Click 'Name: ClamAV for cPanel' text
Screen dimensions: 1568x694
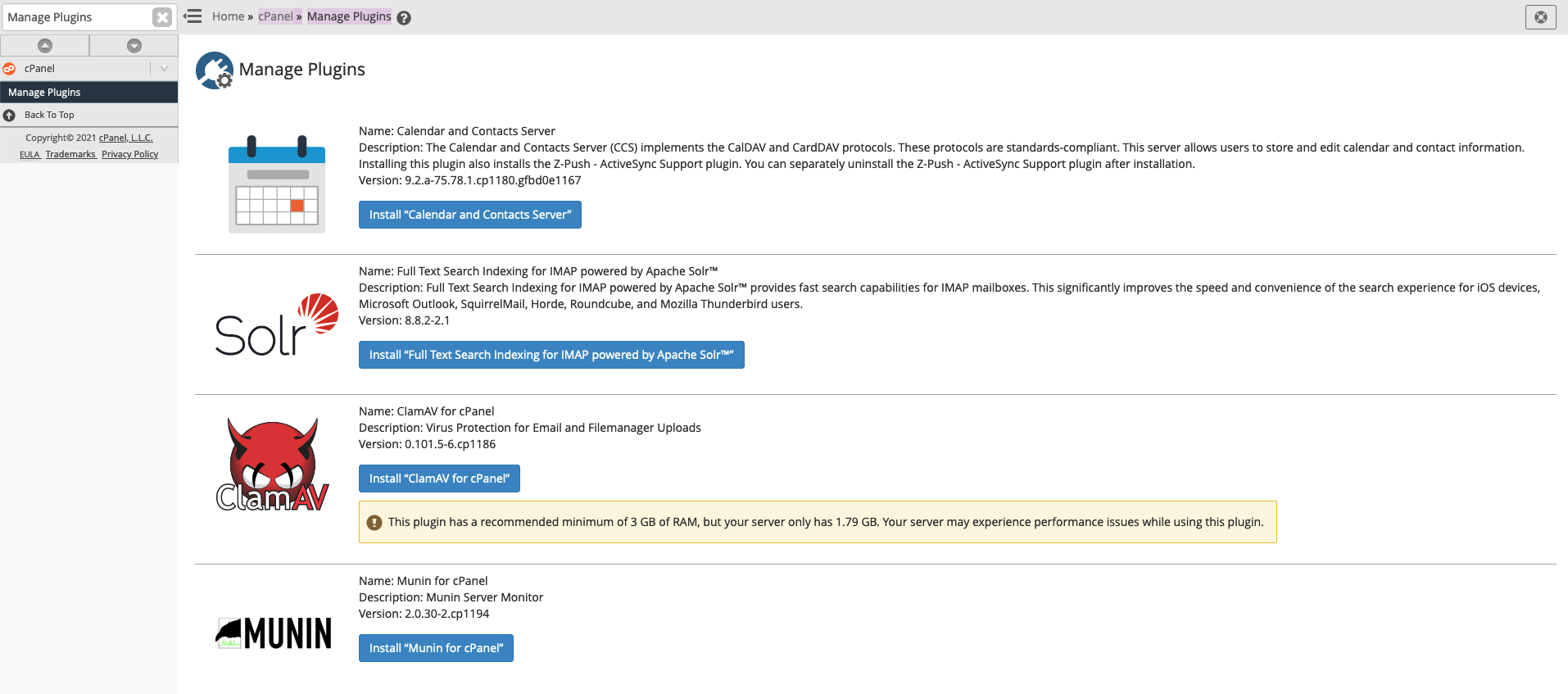coord(427,411)
